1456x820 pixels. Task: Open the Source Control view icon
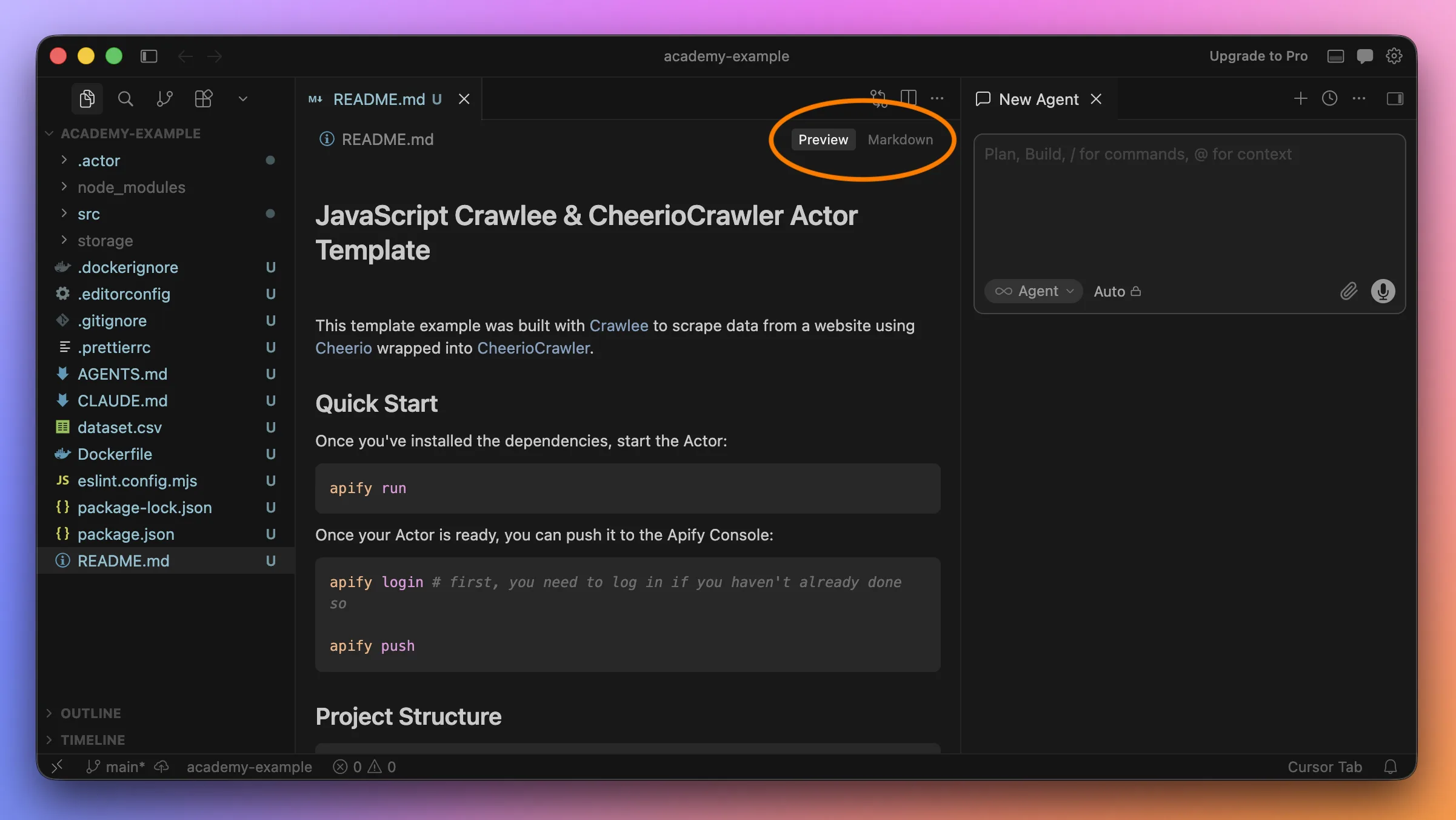tap(164, 99)
